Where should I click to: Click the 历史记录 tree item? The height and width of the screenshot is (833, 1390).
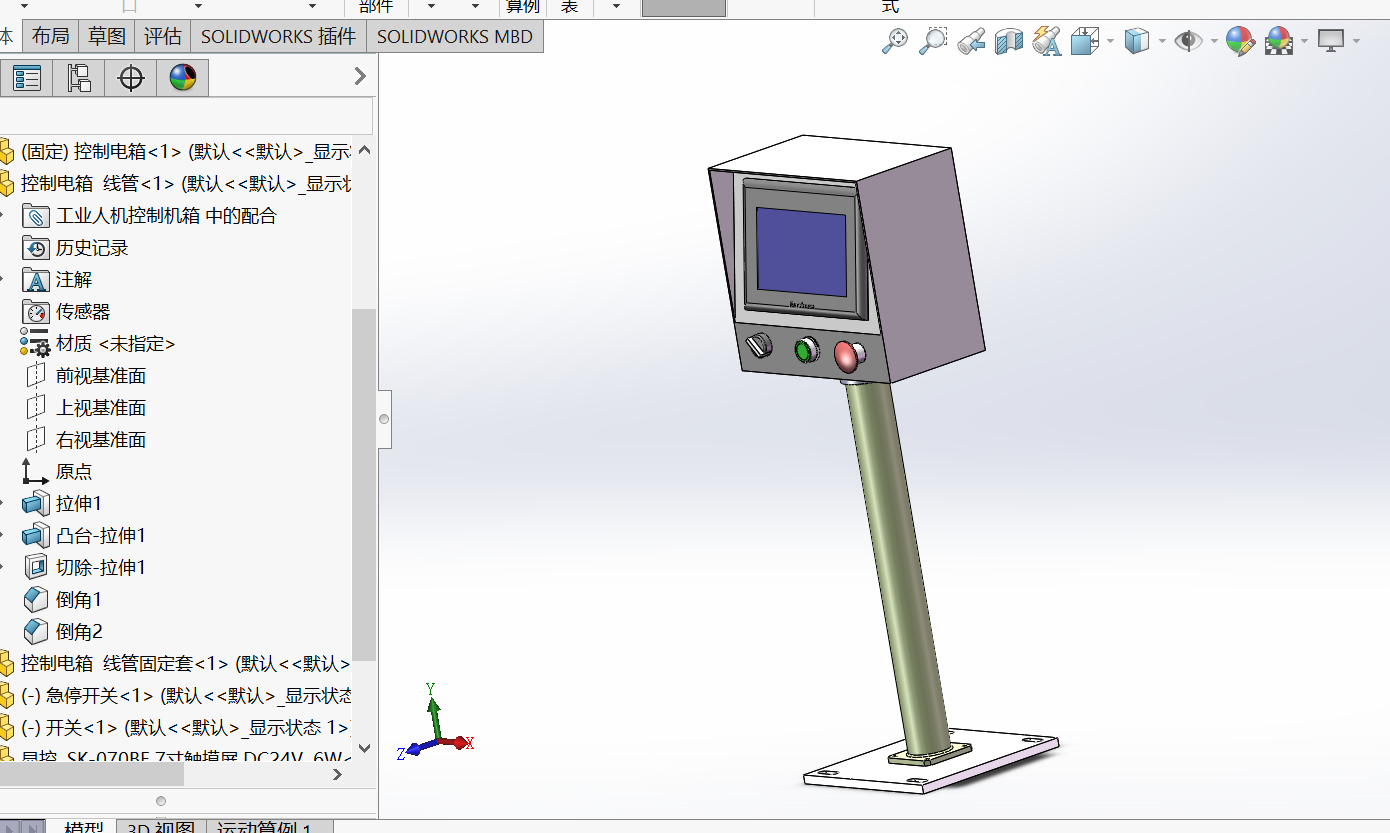[92, 248]
